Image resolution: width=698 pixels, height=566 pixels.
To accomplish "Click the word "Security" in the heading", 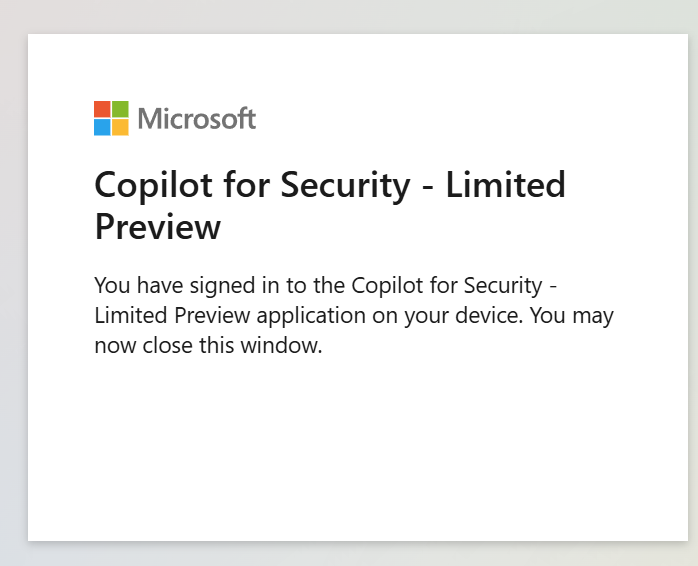I will pyautogui.click(x=345, y=186).
